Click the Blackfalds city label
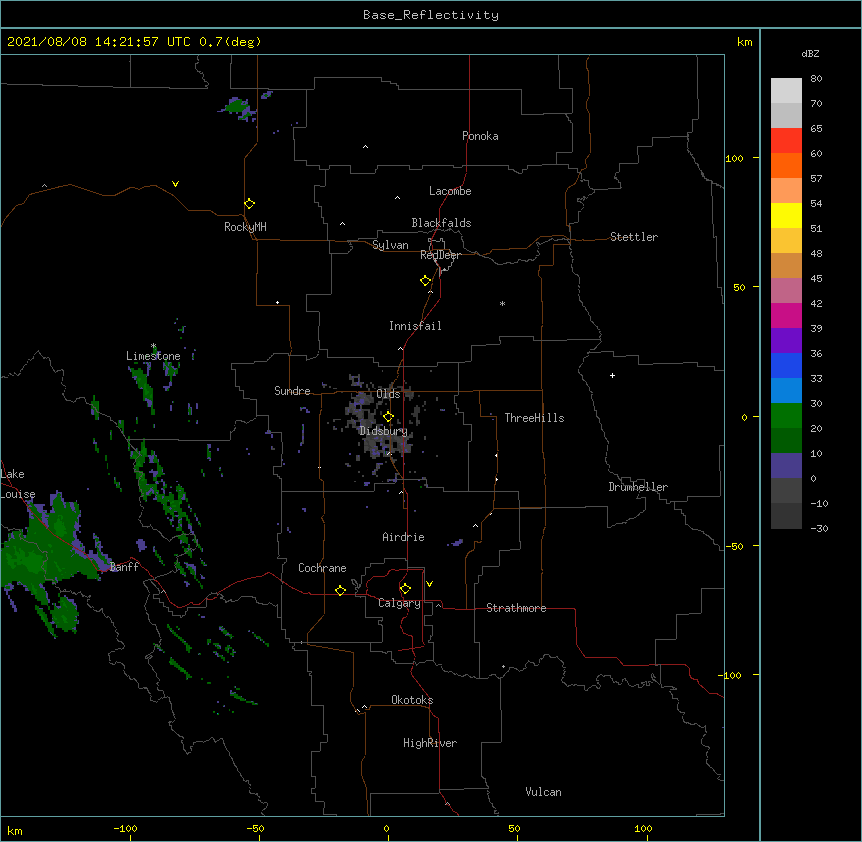Image resolution: width=862 pixels, height=842 pixels. point(441,223)
